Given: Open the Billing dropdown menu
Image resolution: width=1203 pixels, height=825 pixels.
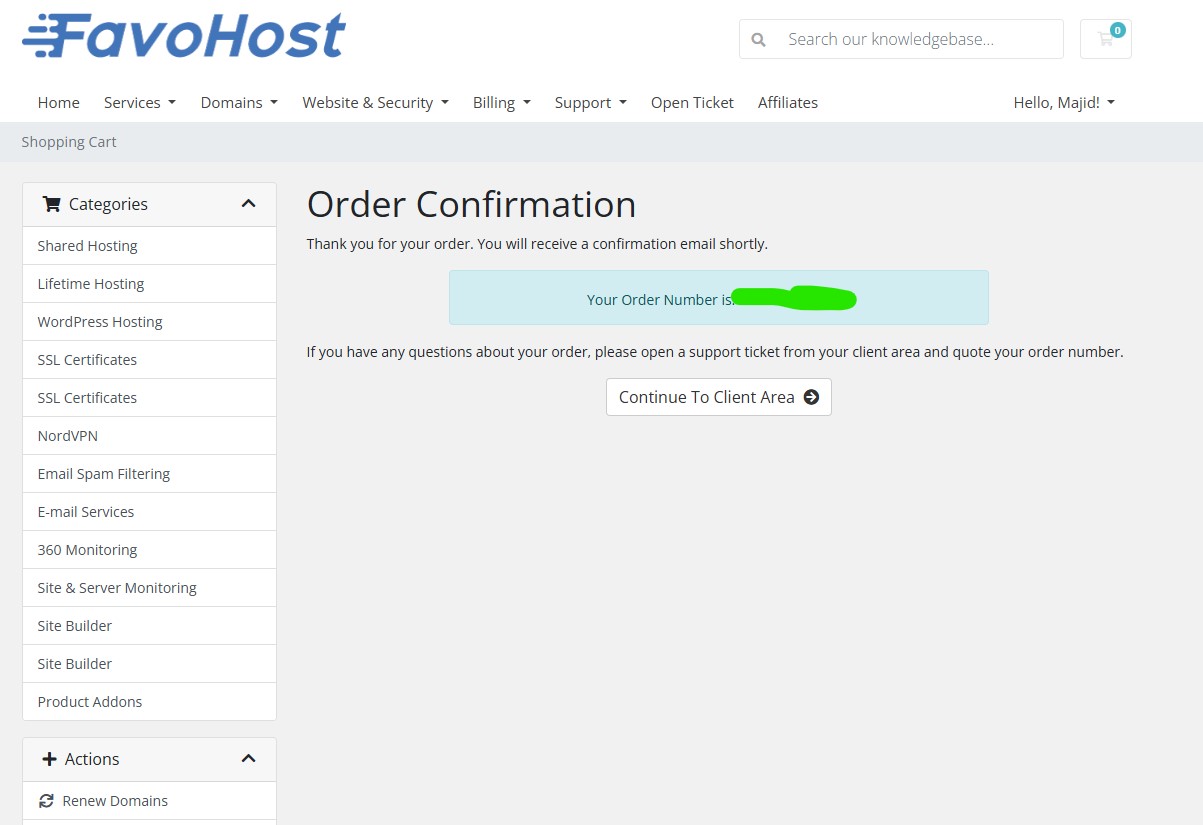Looking at the screenshot, I should pos(501,102).
